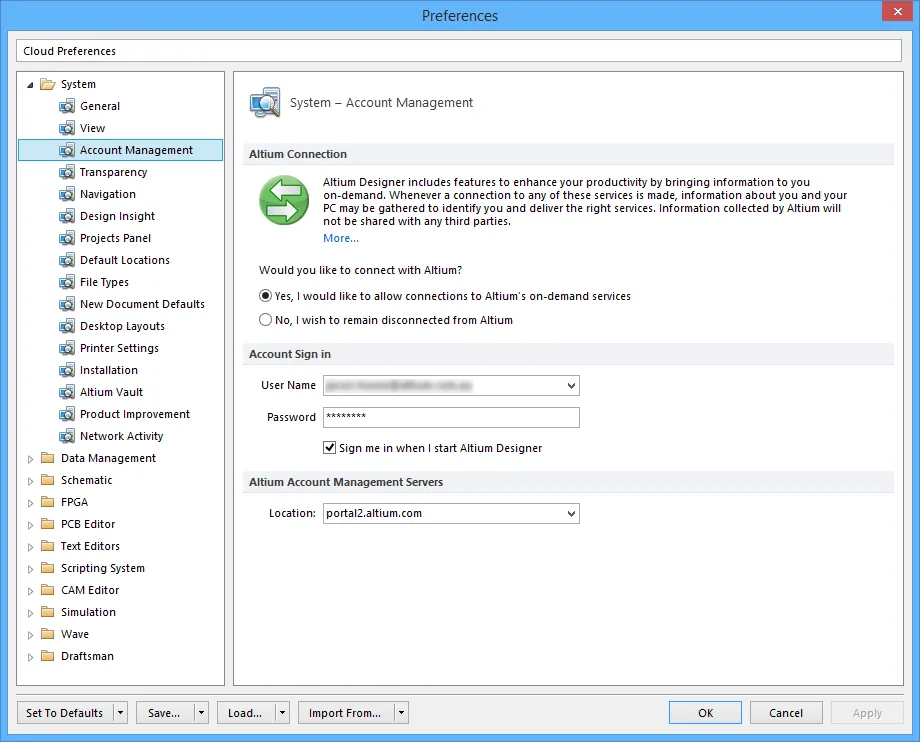Click the Default Locations page icon

click(67, 260)
